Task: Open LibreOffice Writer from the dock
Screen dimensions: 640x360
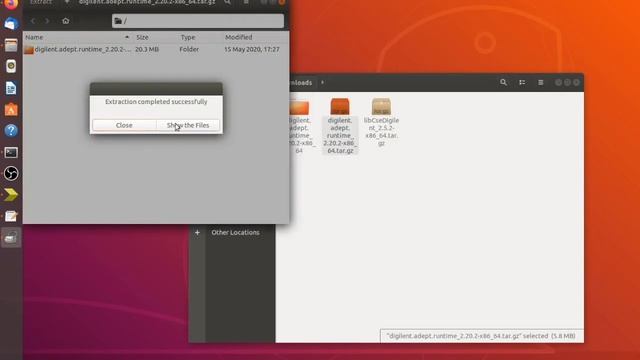Action: (11, 88)
